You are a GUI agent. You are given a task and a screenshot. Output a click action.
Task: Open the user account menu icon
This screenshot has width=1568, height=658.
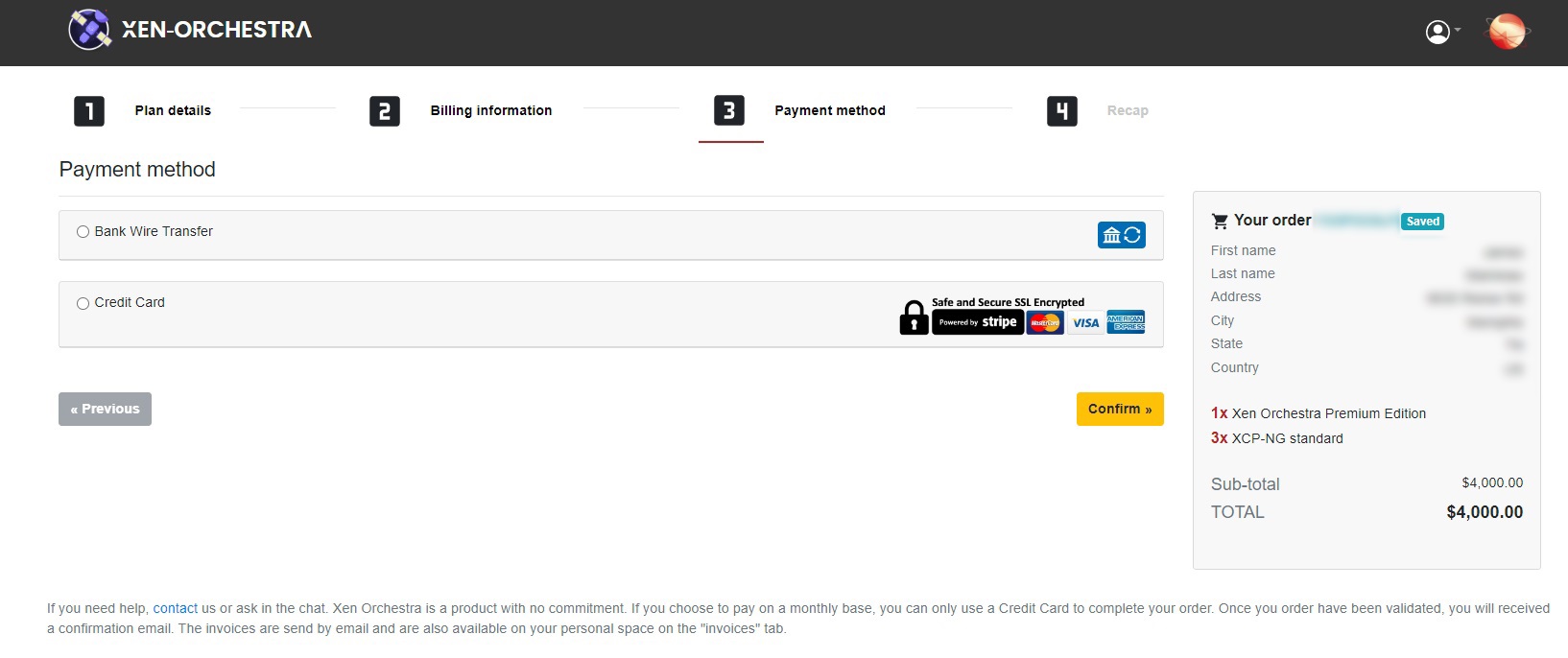1437,32
